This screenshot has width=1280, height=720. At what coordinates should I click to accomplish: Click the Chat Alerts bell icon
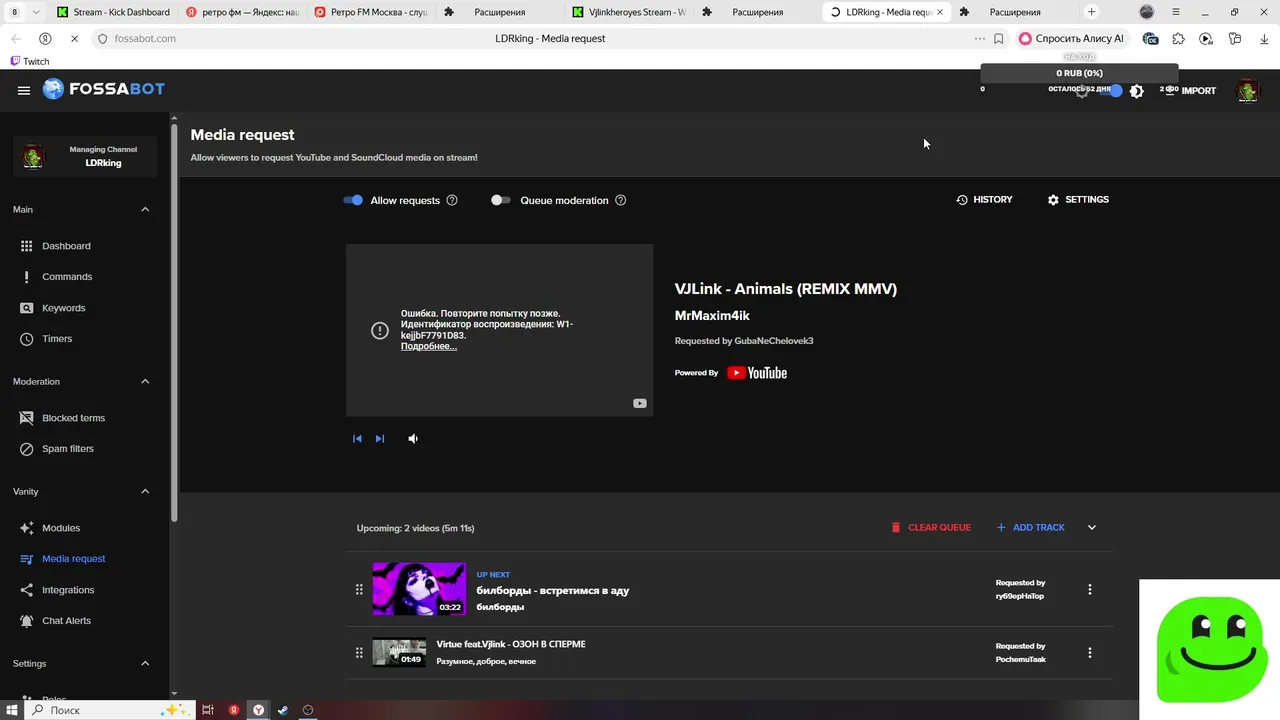click(27, 621)
